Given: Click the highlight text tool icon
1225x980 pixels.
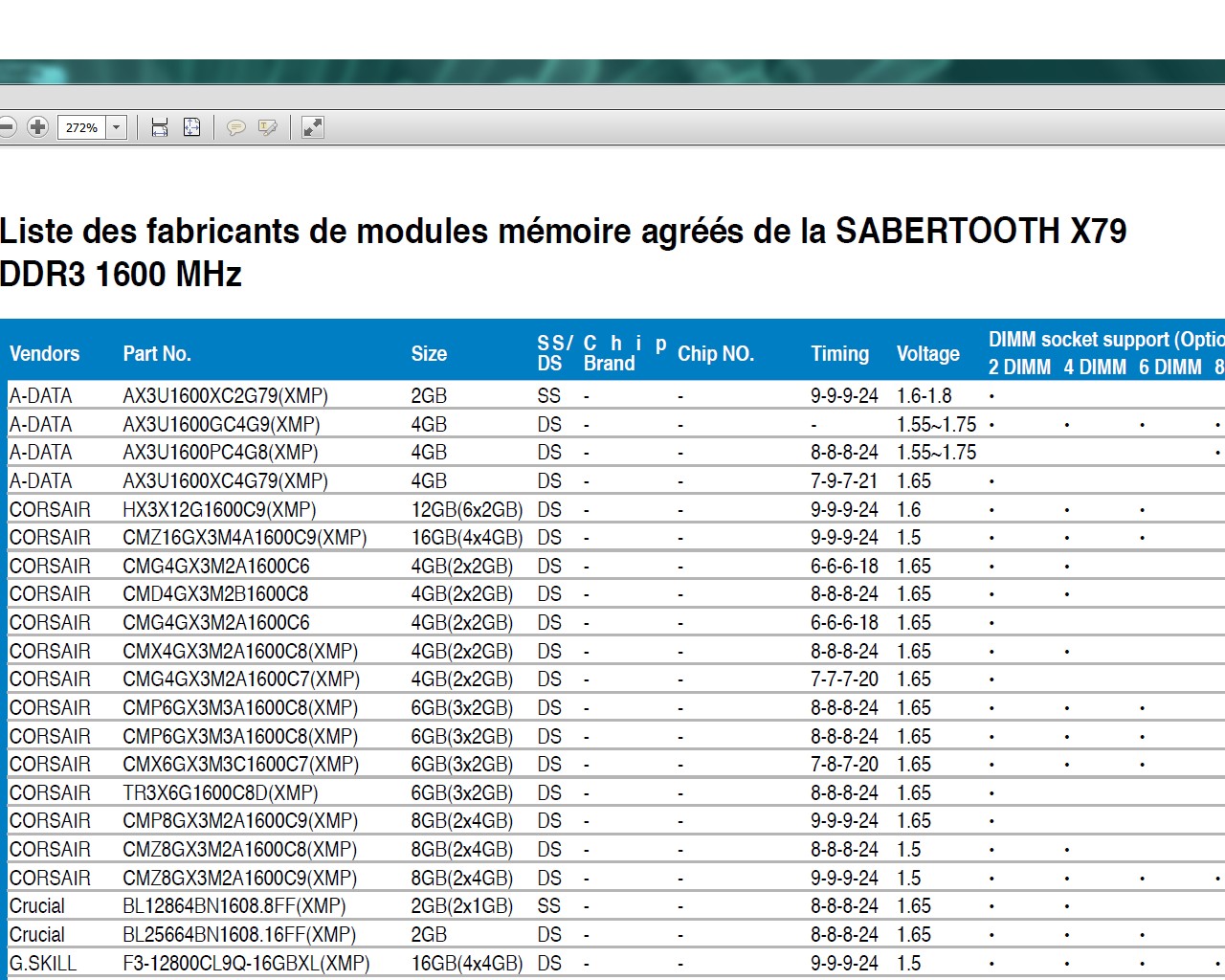Looking at the screenshot, I should [x=268, y=127].
